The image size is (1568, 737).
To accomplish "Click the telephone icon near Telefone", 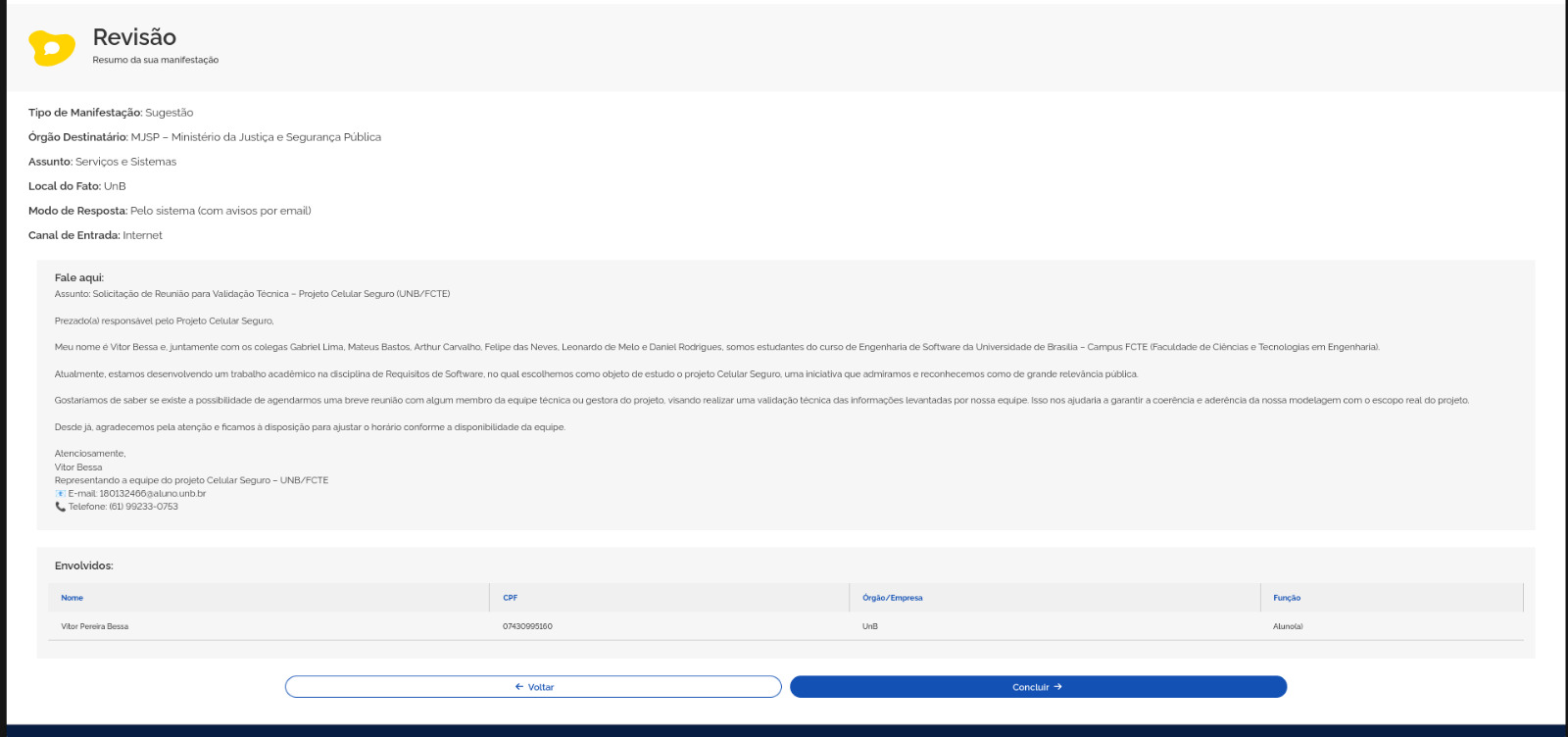I will 61,507.
